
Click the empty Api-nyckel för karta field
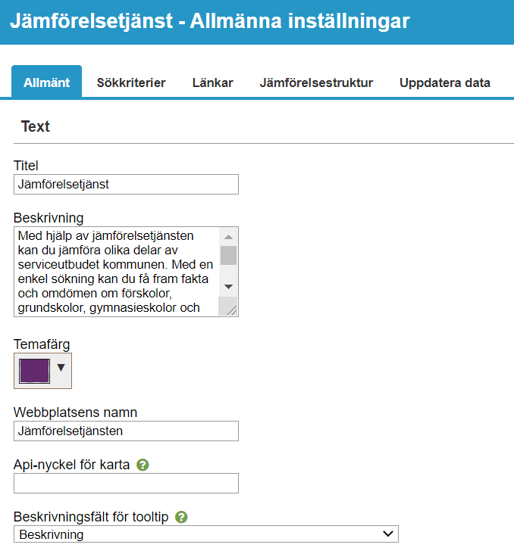126,483
